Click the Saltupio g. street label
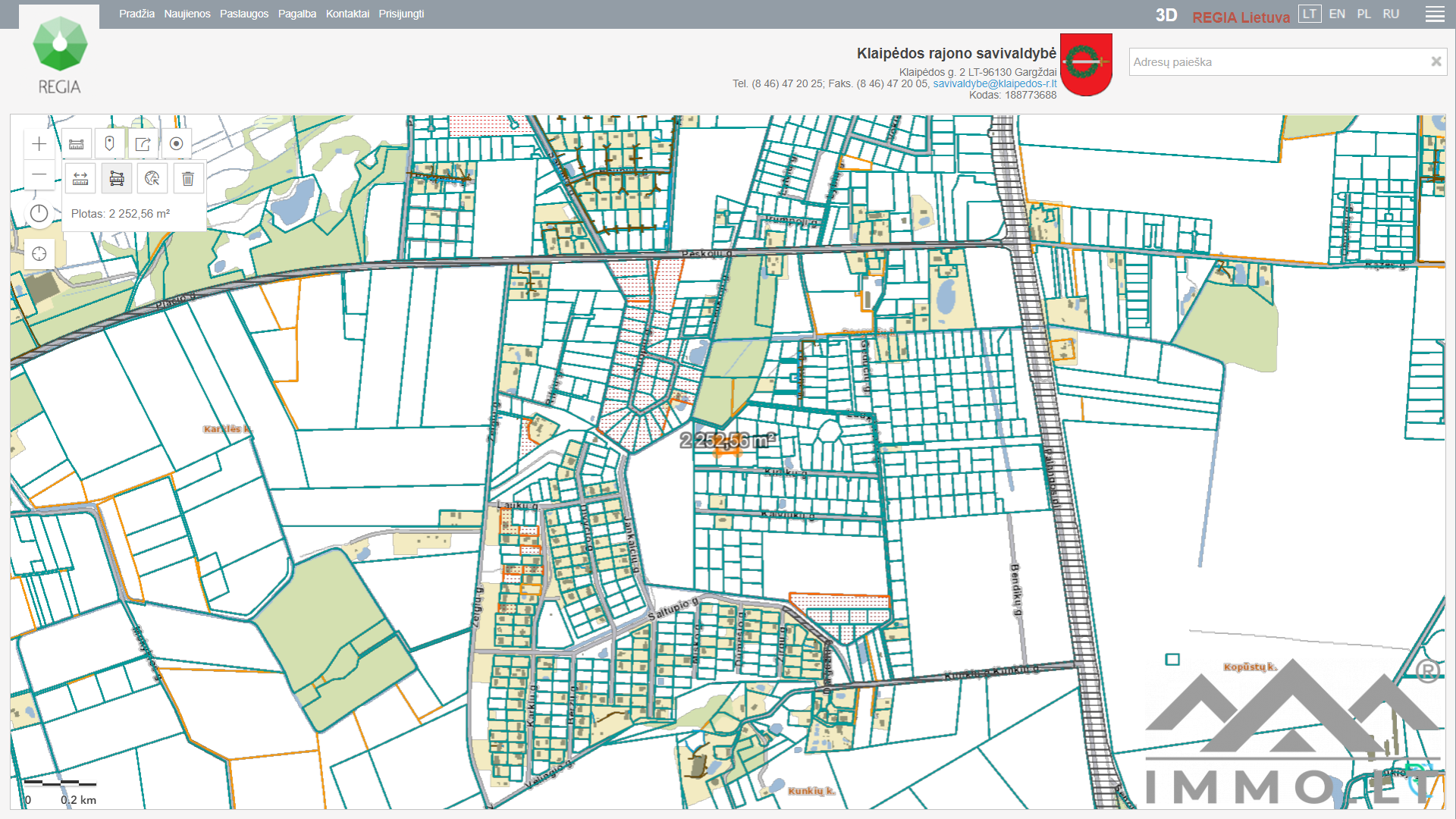Screen dimensions: 1456x819 pyautogui.click(x=673, y=609)
